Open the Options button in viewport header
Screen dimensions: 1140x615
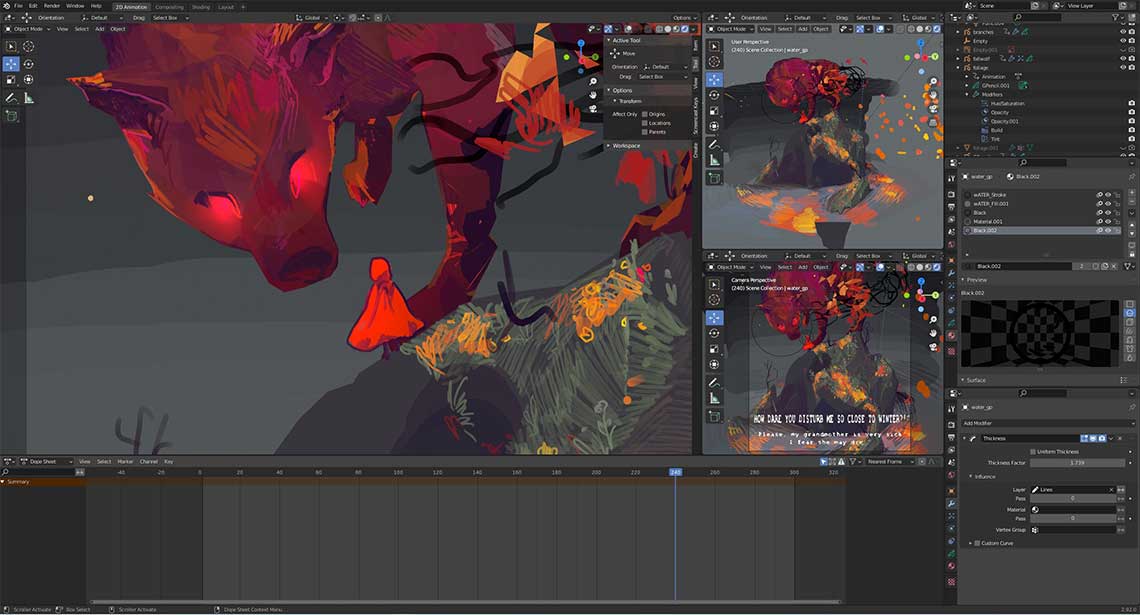(x=682, y=17)
